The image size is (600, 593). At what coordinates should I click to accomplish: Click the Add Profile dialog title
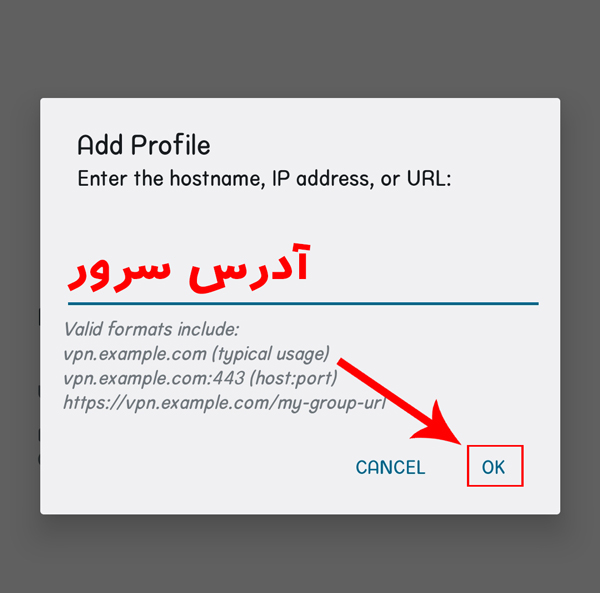pyautogui.click(x=144, y=145)
